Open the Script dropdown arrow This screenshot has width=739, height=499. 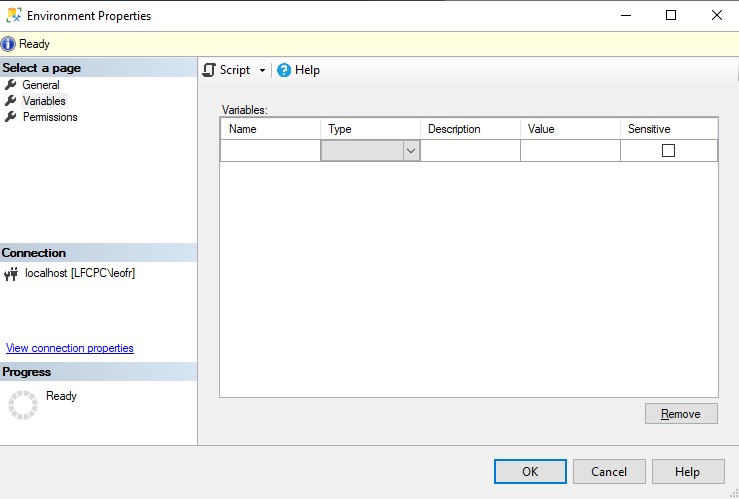coord(262,70)
